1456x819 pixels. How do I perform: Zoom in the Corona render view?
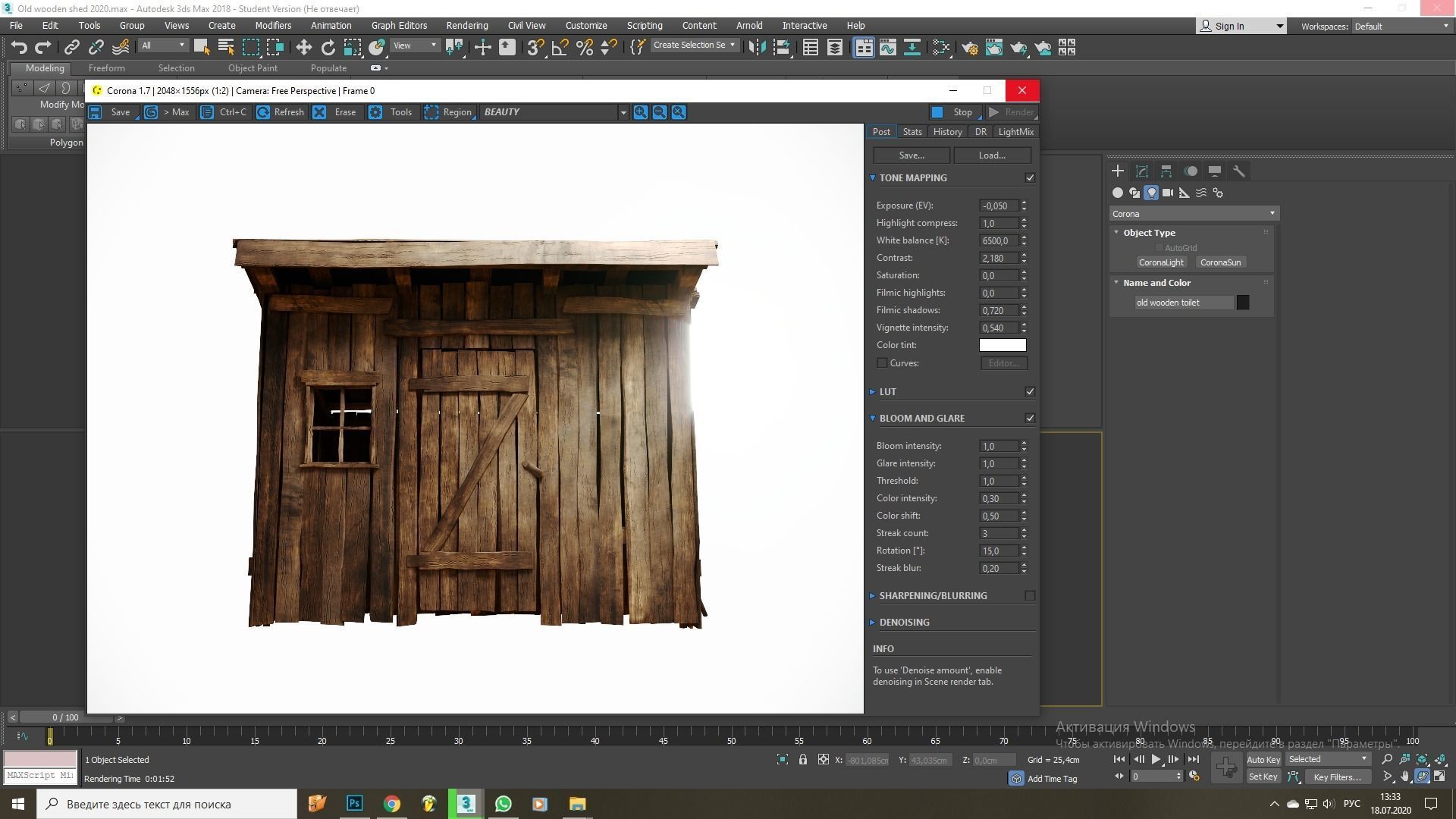click(641, 112)
